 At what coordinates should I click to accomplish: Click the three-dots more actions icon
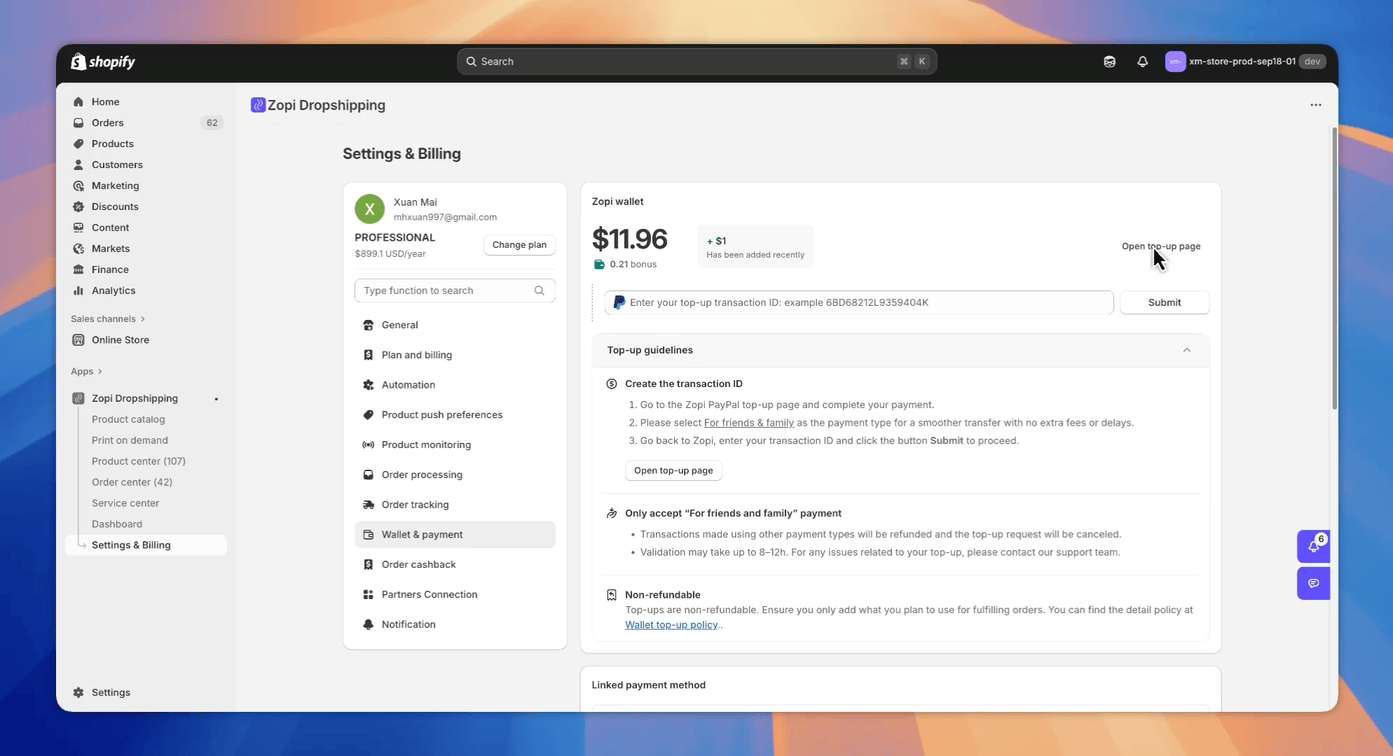(x=1315, y=105)
